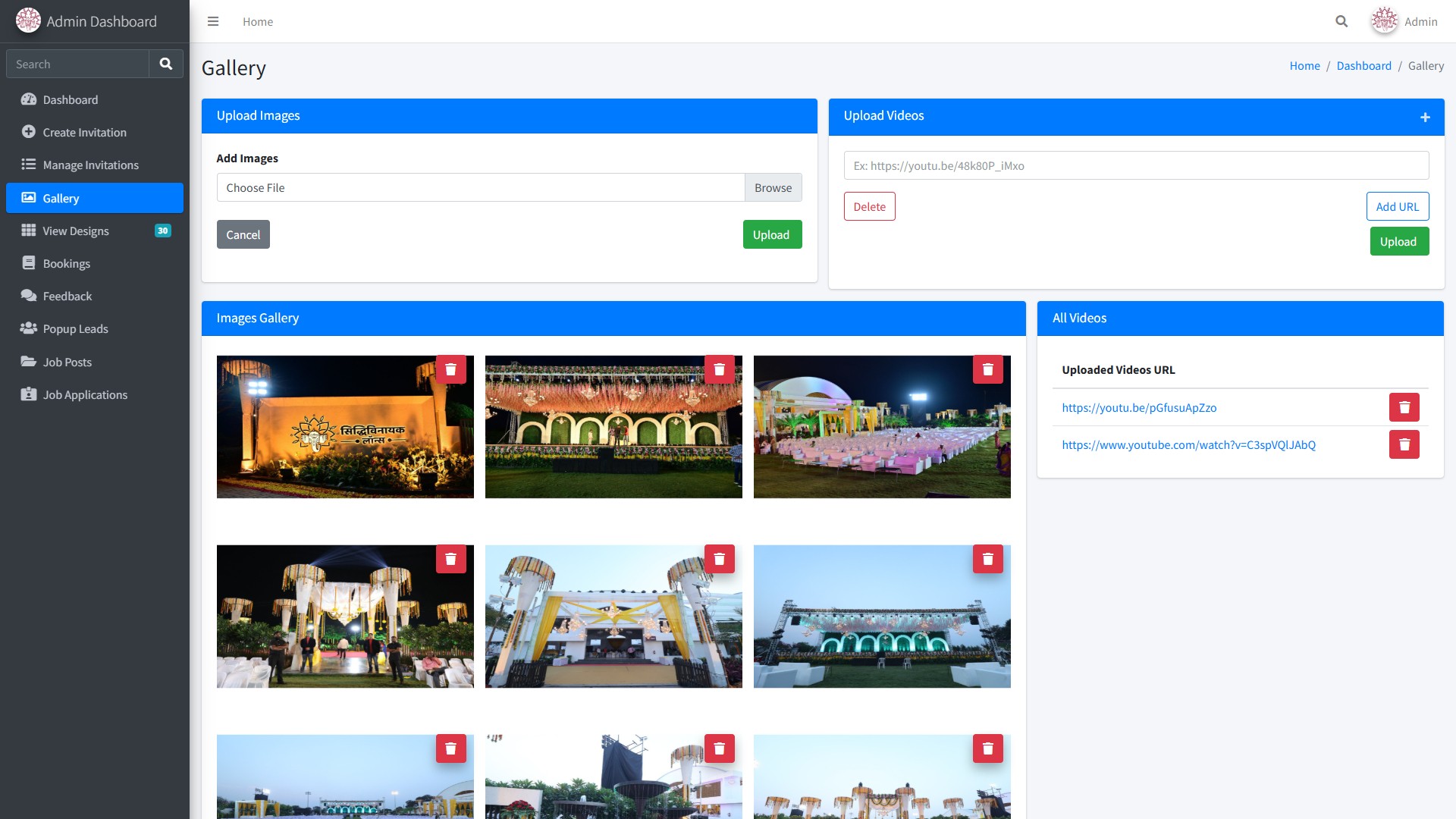Open the Siddhivinayak Lawns sign thumbnail
The width and height of the screenshot is (1456, 819).
(x=345, y=427)
